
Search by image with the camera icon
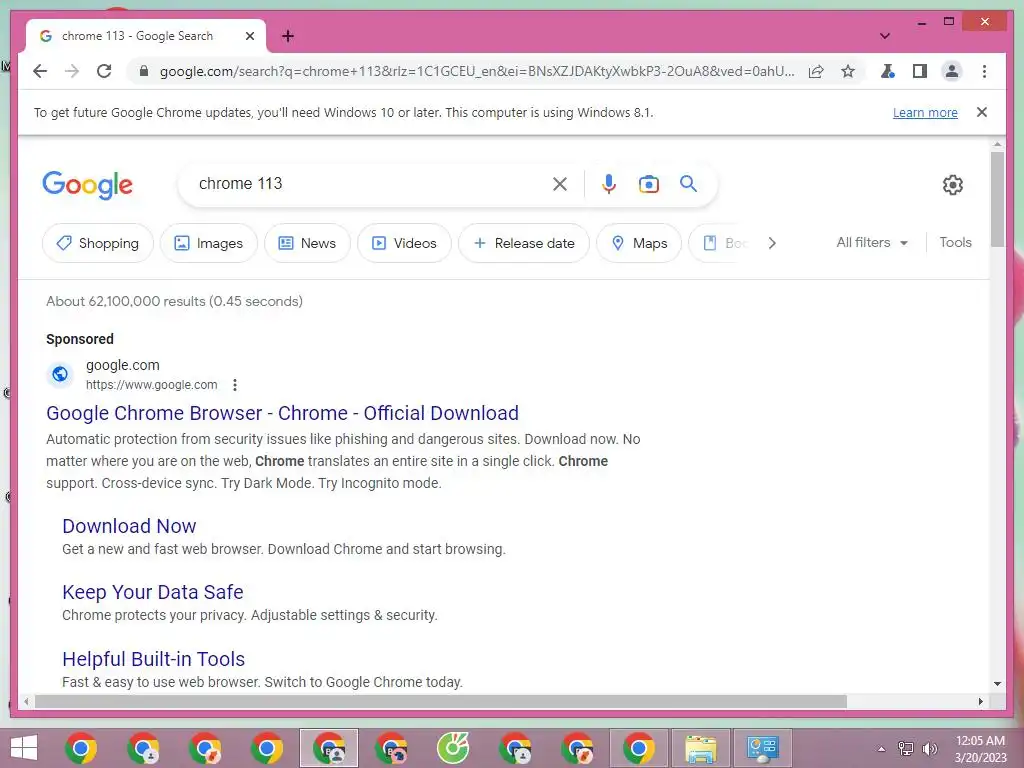[x=648, y=184]
